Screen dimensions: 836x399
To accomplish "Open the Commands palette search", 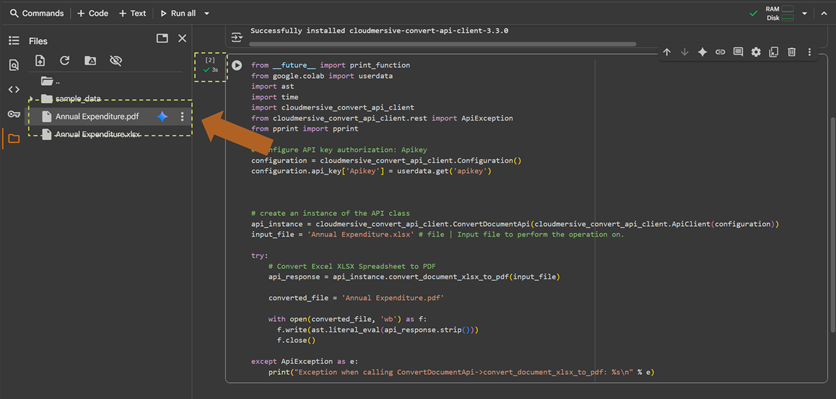I will pyautogui.click(x=37, y=13).
